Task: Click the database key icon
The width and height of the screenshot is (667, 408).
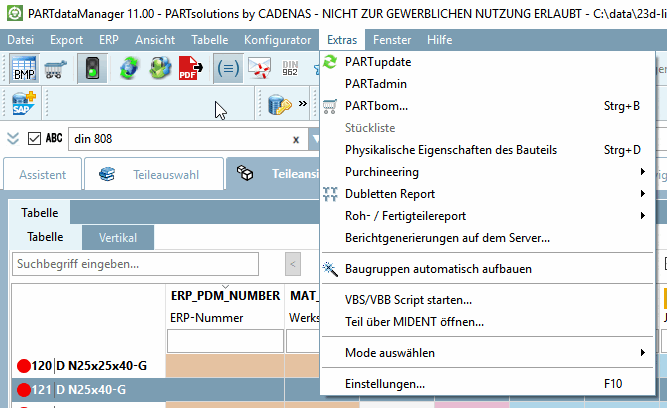Action: pyautogui.click(x=279, y=104)
